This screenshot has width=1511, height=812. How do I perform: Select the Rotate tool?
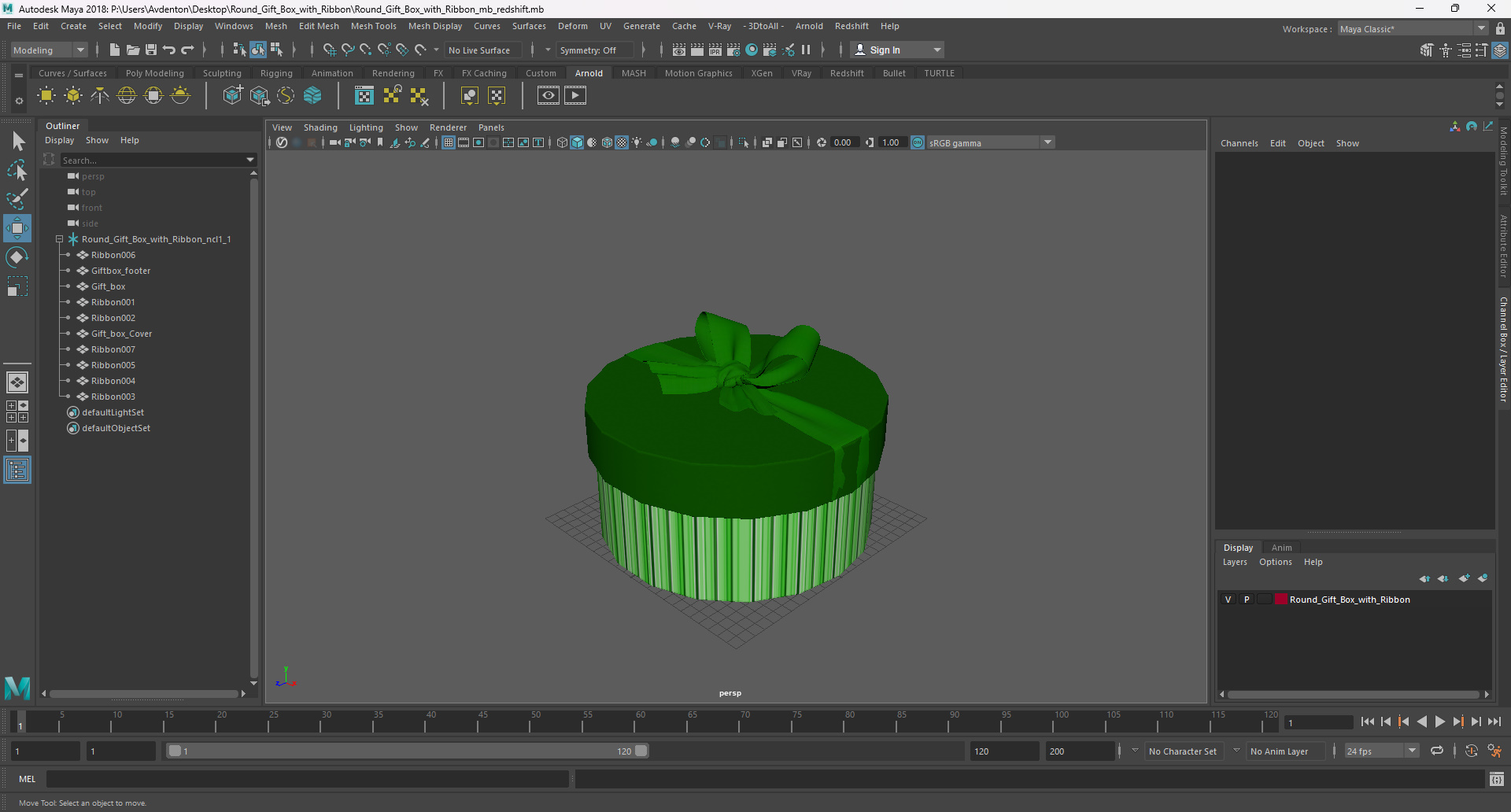[x=17, y=257]
